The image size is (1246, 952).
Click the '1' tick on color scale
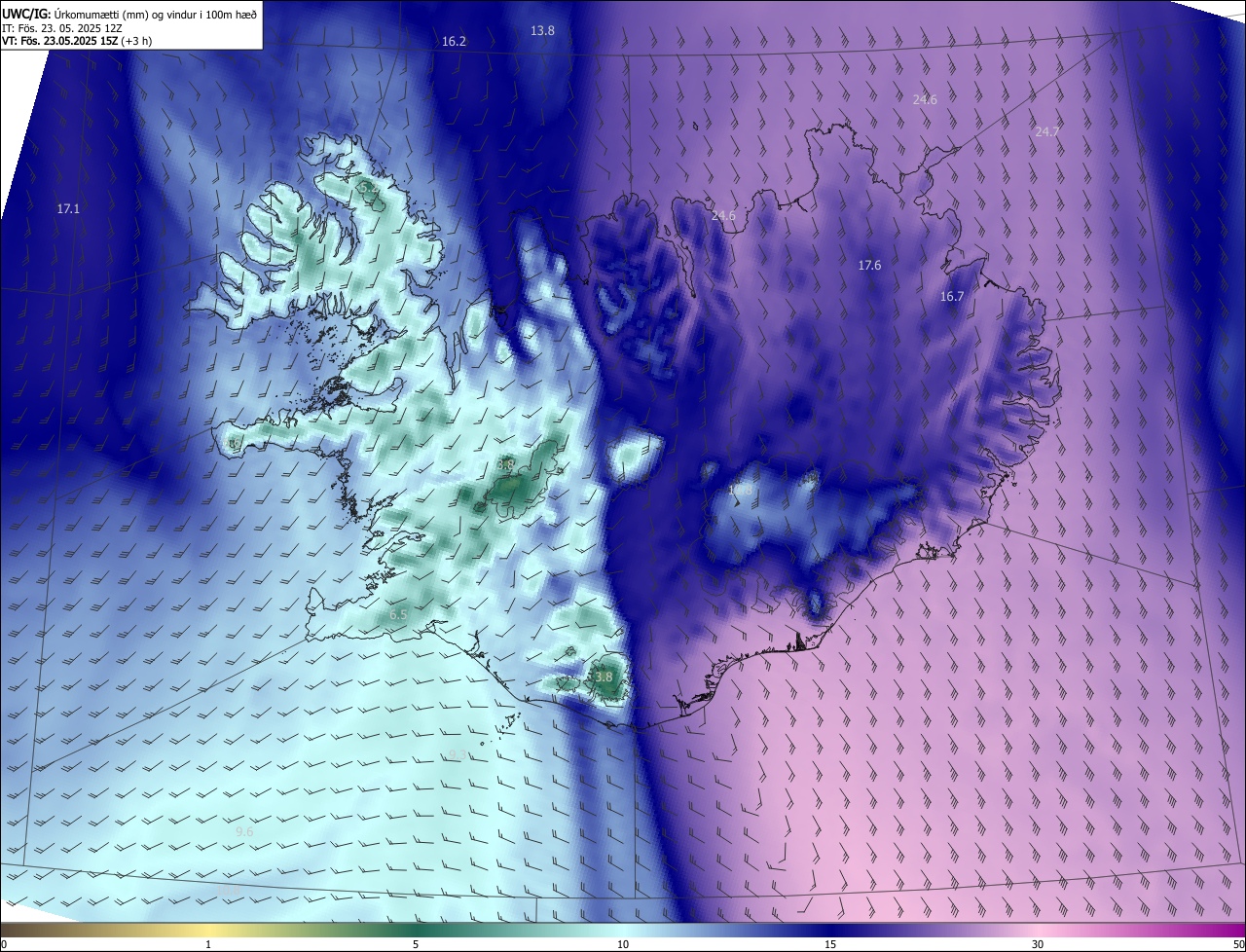pos(208,944)
